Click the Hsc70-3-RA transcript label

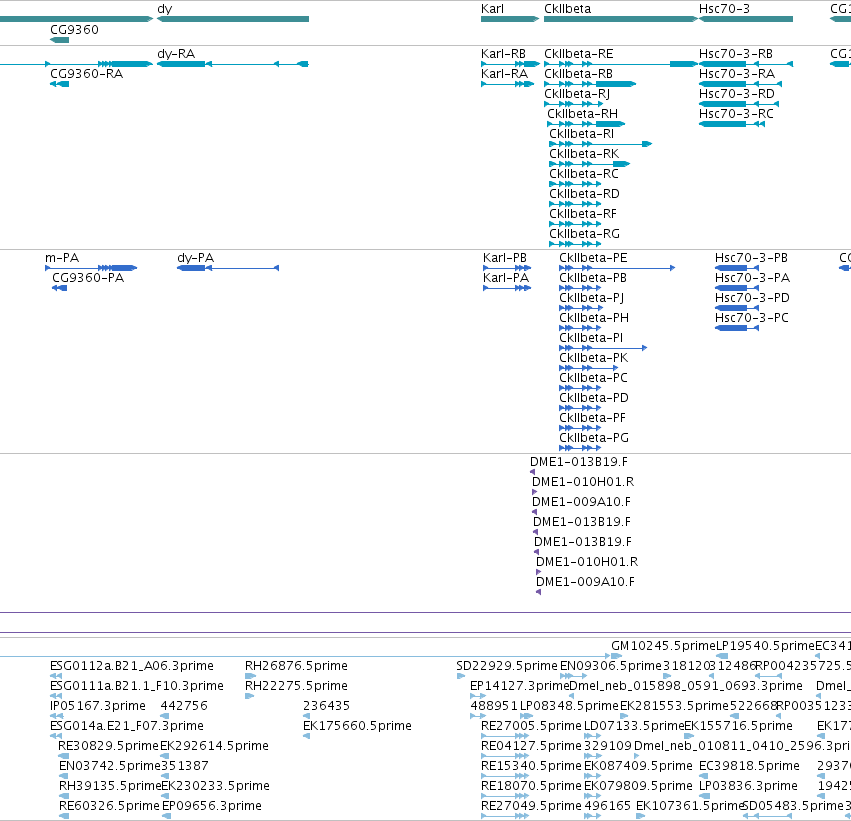[x=736, y=74]
